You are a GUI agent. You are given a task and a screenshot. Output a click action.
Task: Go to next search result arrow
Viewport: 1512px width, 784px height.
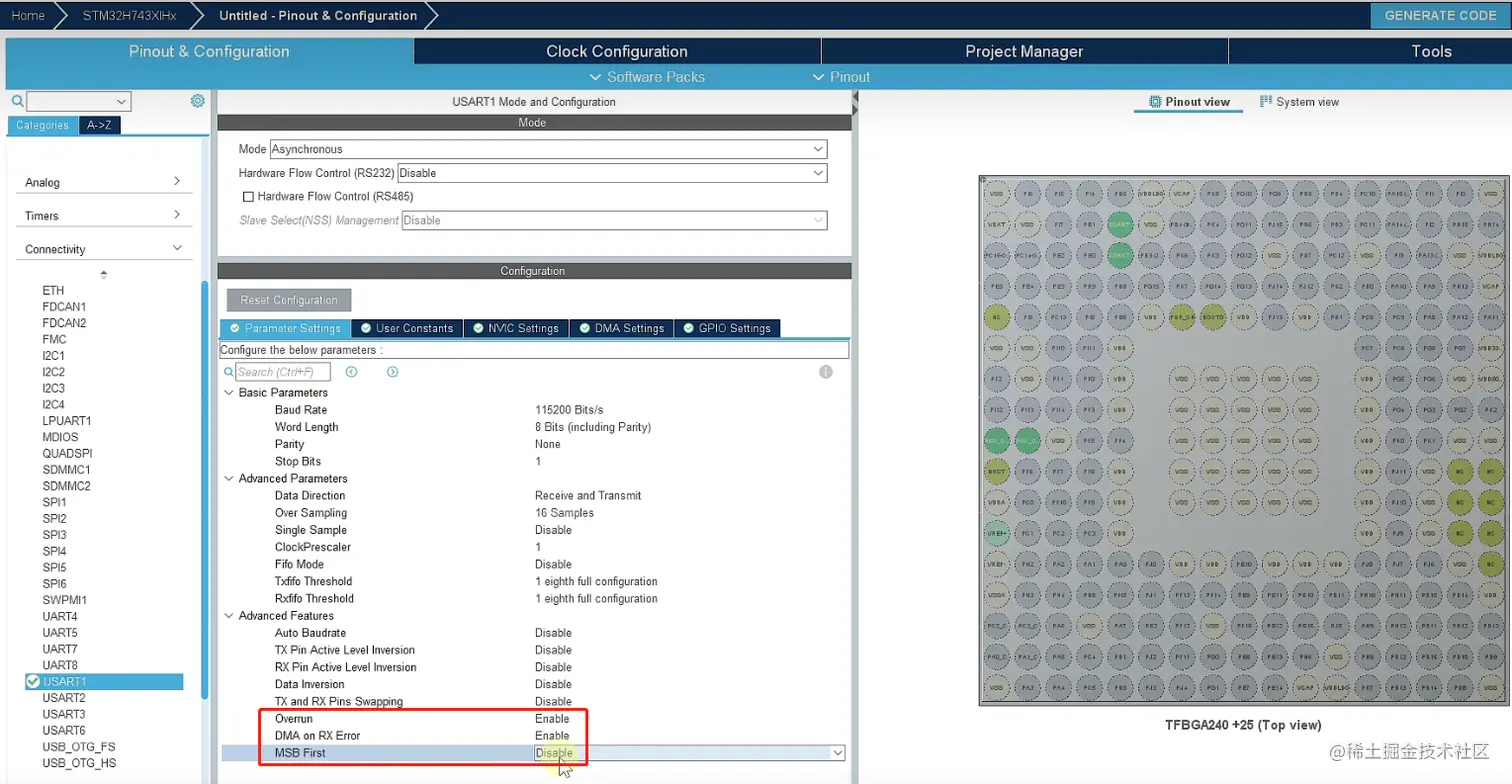click(x=393, y=372)
